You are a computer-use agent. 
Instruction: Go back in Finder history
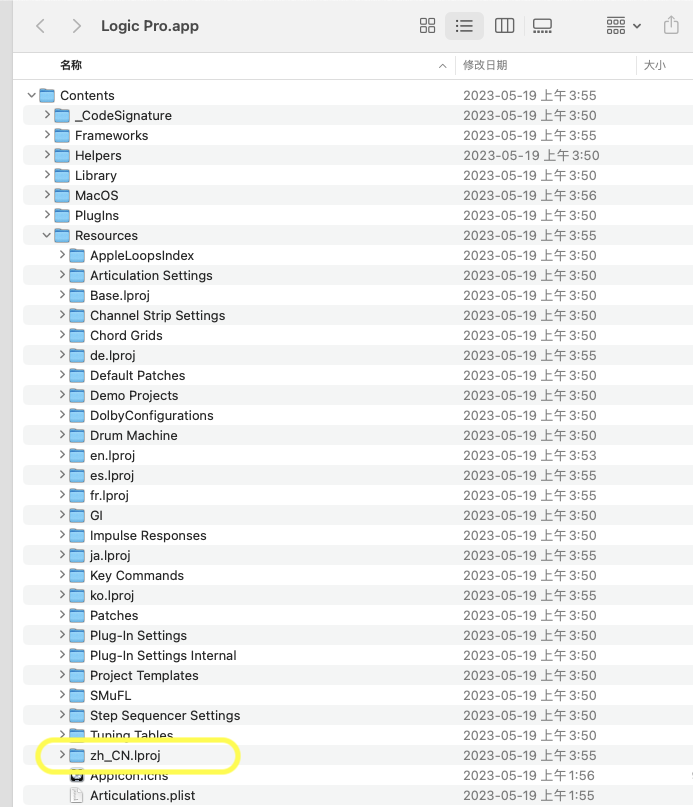click(x=41, y=26)
